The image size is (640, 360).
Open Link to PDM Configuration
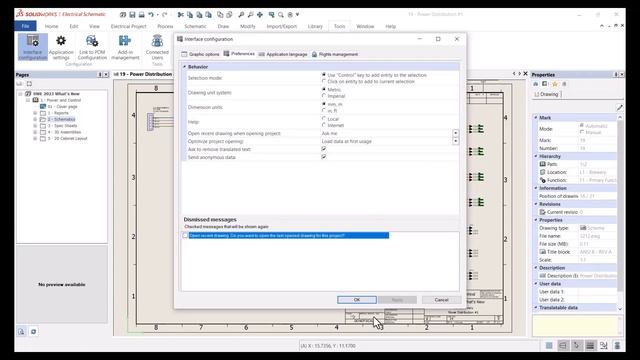92,47
